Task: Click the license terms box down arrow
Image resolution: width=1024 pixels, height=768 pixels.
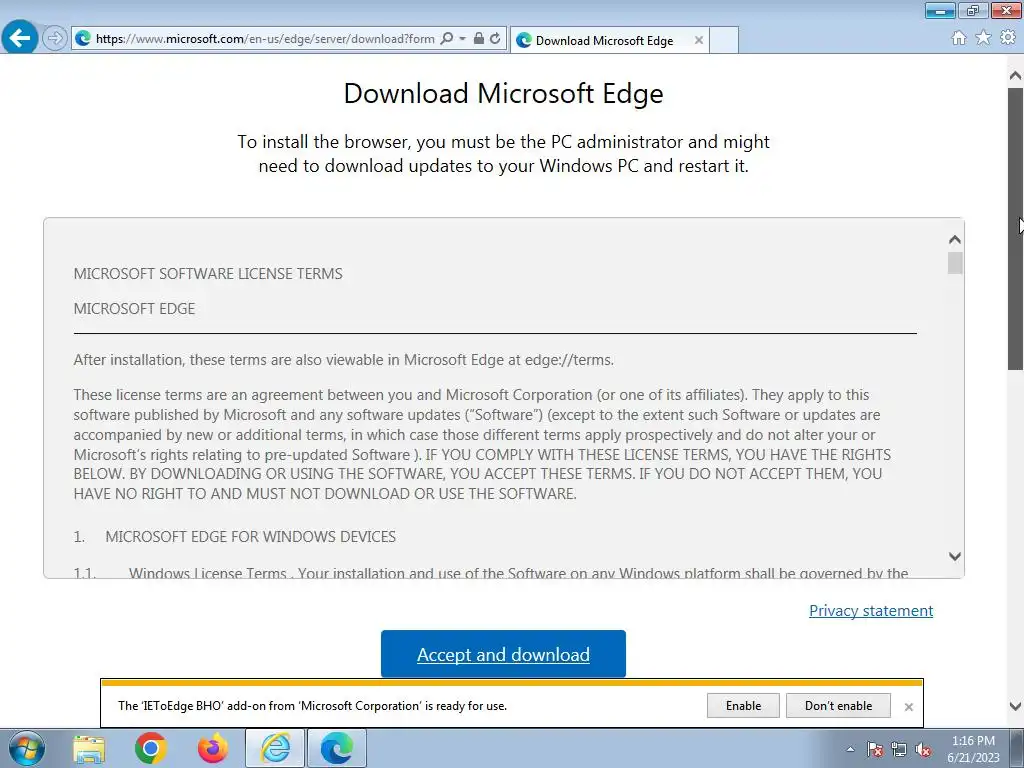Action: 955,556
